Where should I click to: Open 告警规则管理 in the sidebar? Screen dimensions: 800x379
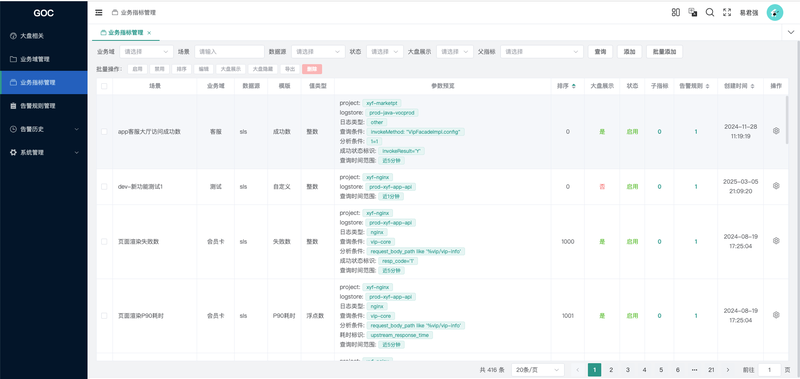coord(44,106)
